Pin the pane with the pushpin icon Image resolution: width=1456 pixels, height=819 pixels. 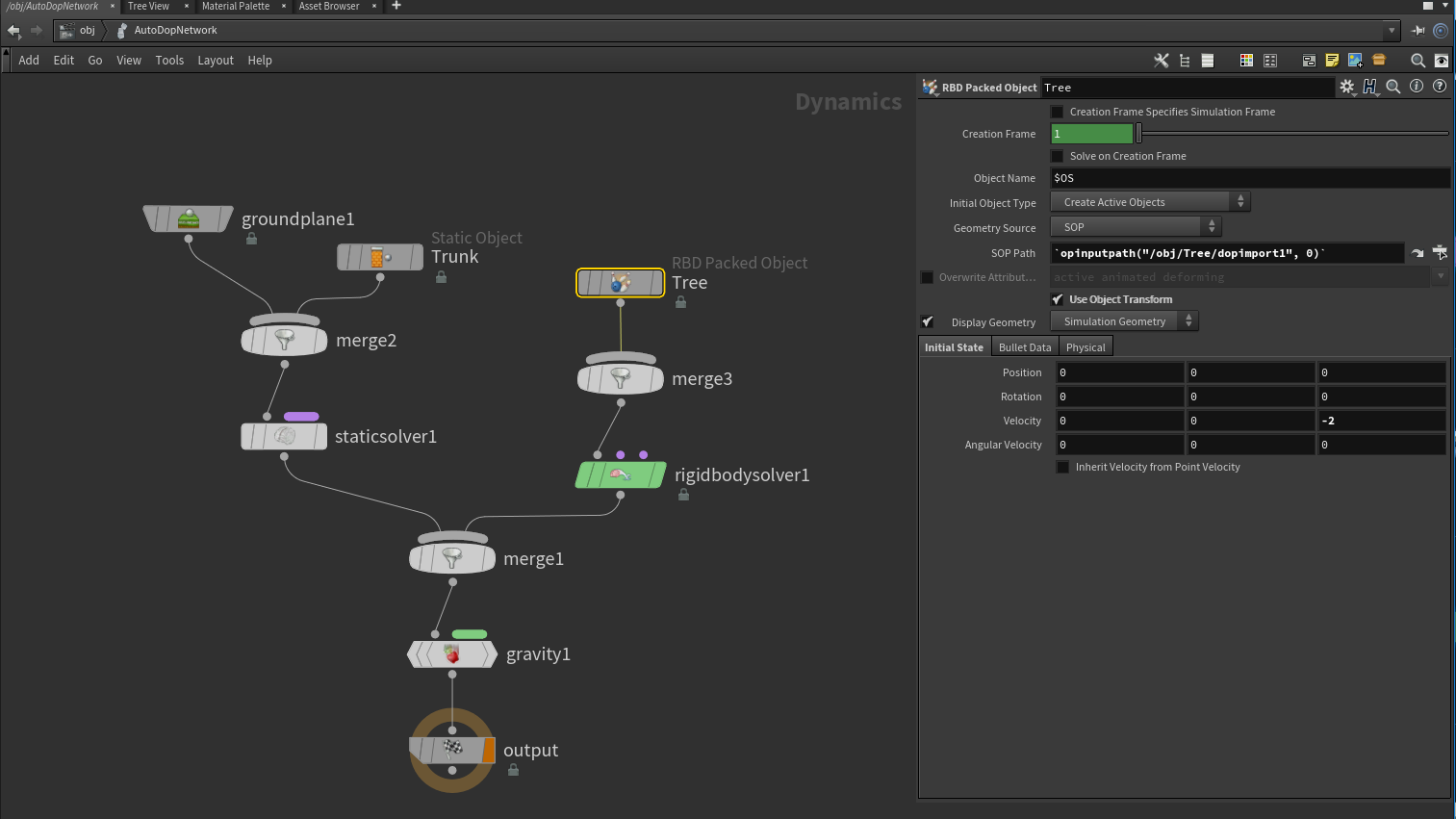tap(1418, 30)
